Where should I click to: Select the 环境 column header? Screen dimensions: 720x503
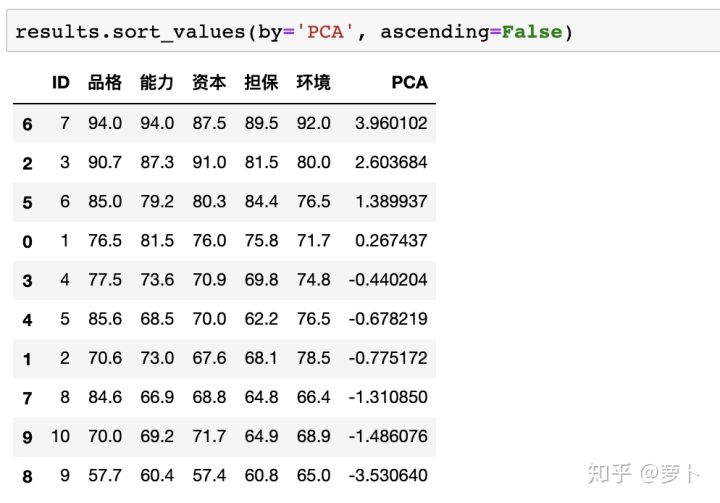tap(313, 83)
